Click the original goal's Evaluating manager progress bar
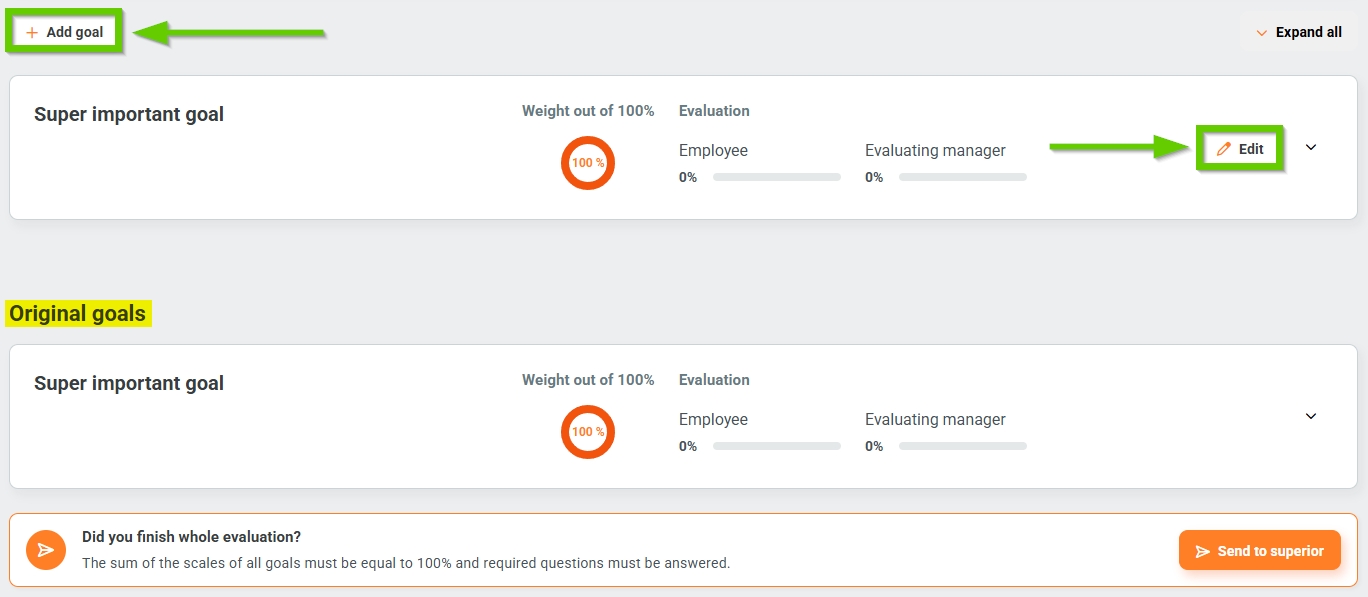The height and width of the screenshot is (597, 1368). pos(963,446)
